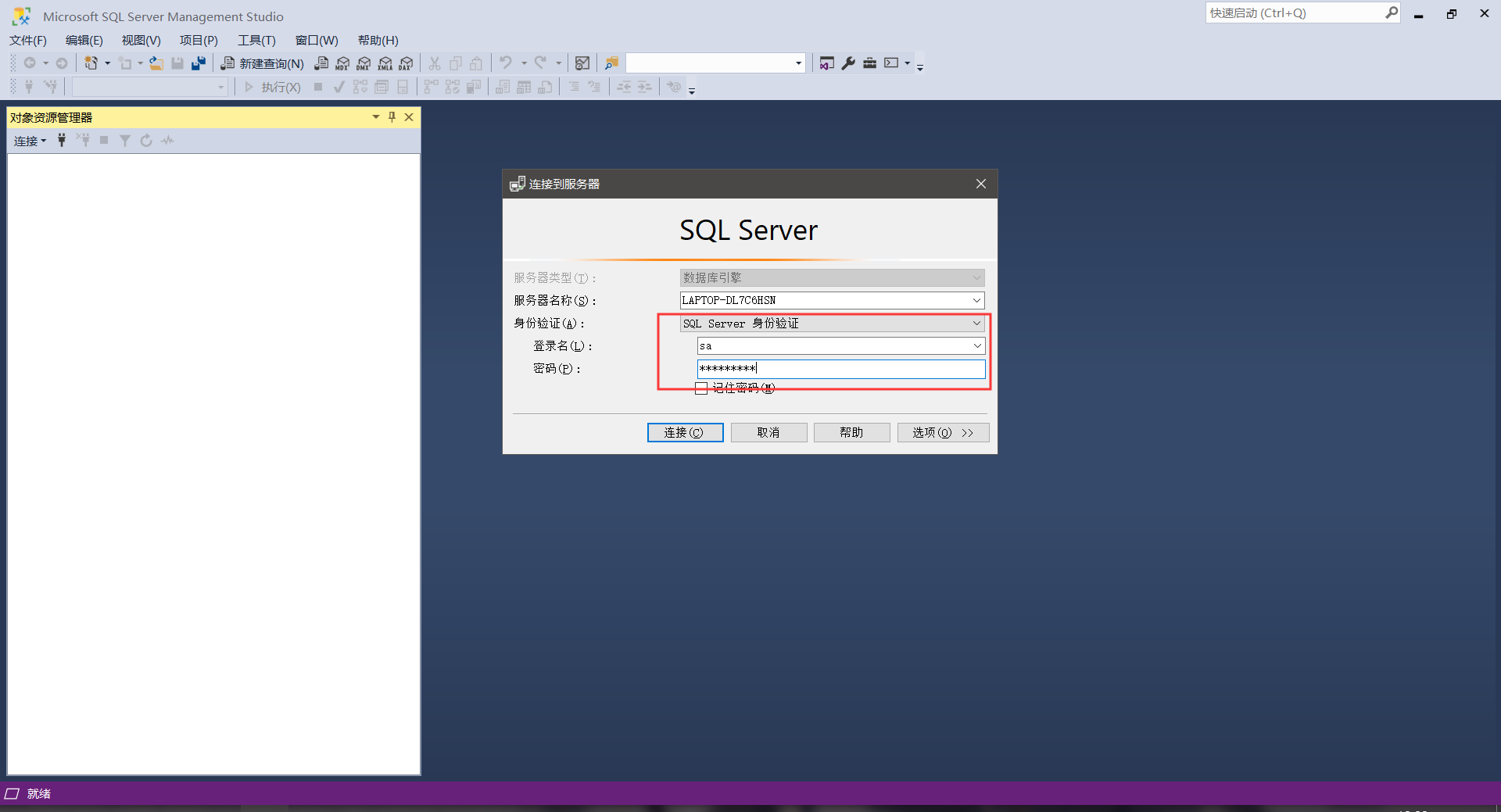
Task: Open the 视图(V) menu
Action: 140,40
